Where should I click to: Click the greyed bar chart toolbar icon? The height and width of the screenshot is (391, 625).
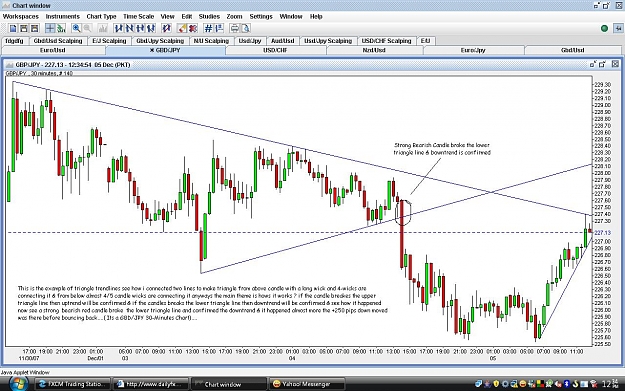point(102,28)
